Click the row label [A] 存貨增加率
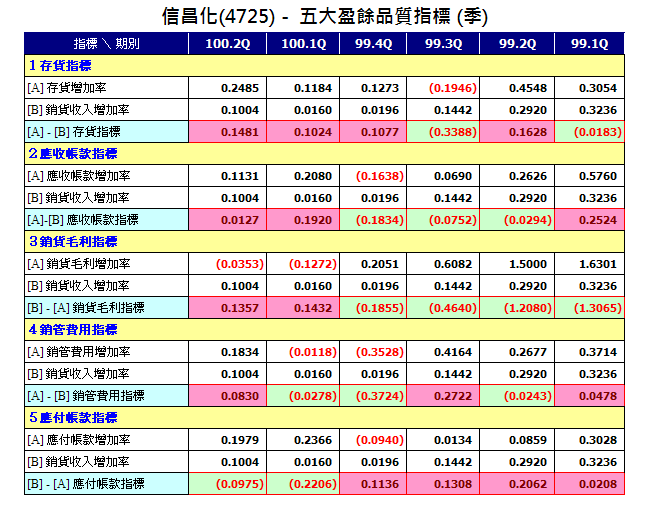649x517 pixels. [67, 88]
